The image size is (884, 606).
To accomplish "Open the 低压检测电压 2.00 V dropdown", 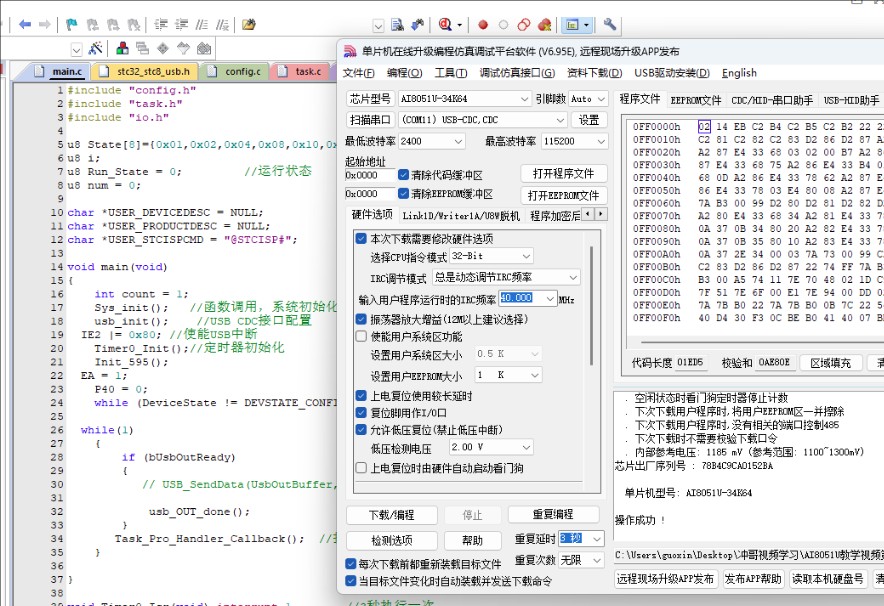I will (491, 447).
